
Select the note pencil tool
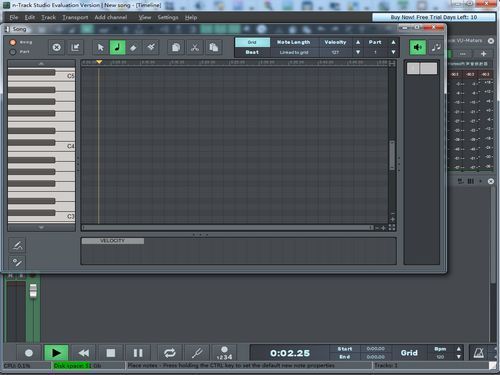(117, 48)
